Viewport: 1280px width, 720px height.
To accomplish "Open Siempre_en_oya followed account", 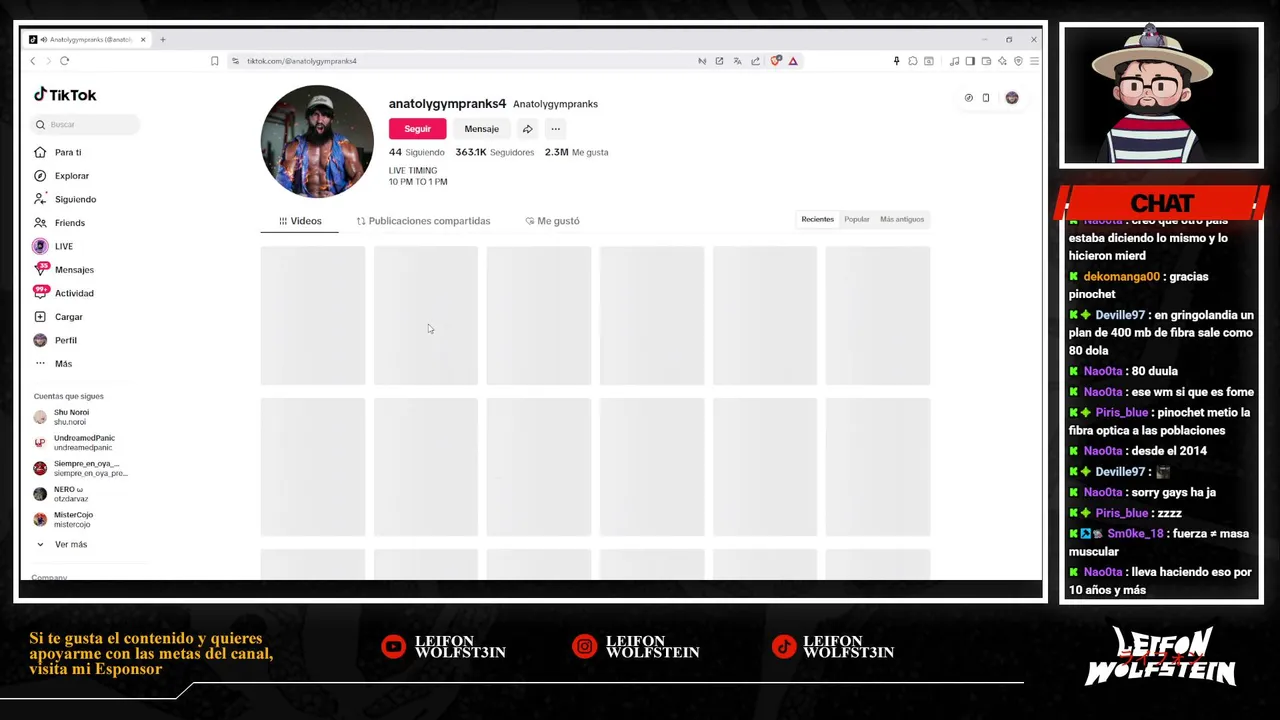I will pyautogui.click(x=80, y=468).
